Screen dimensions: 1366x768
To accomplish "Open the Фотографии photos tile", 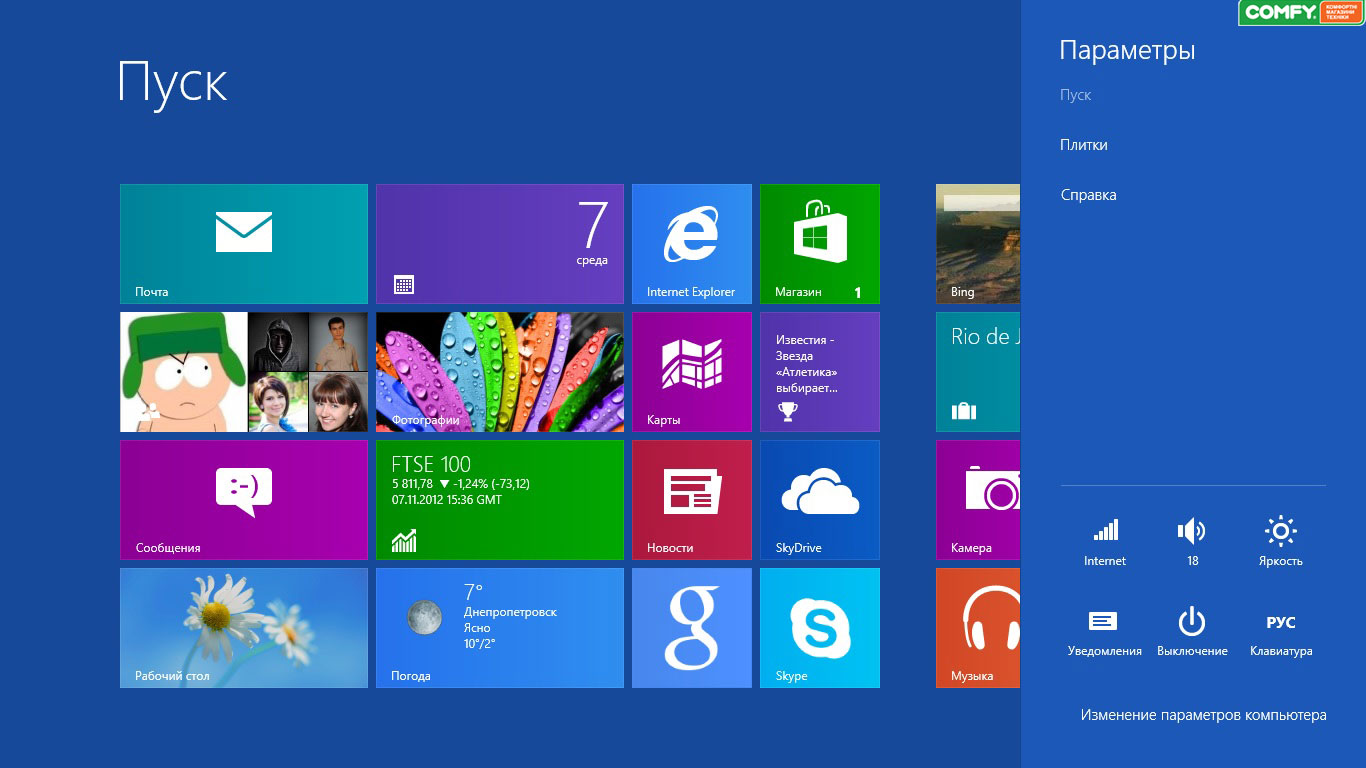I will click(500, 372).
